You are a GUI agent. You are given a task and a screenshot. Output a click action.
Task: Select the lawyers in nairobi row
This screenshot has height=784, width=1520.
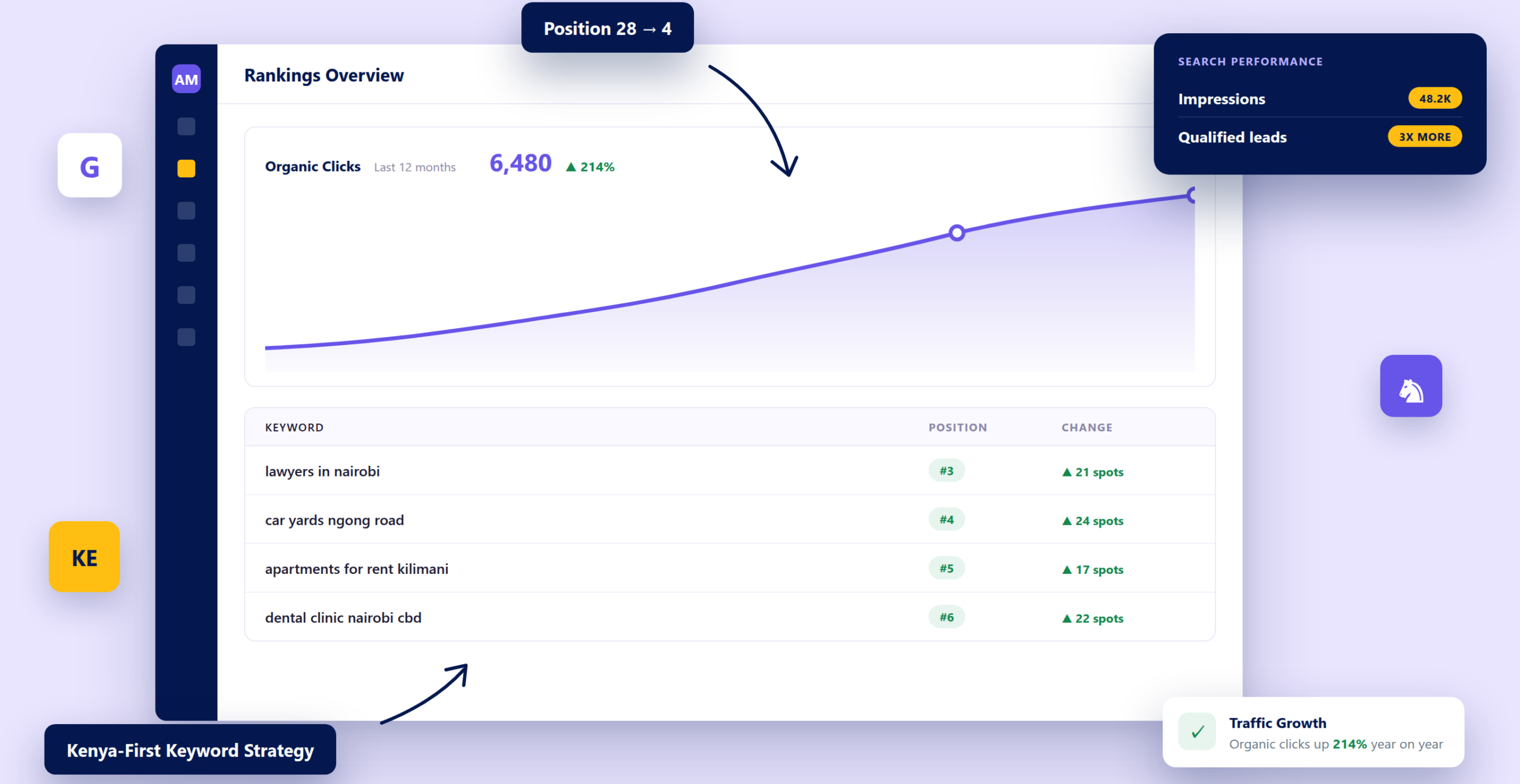[730, 471]
